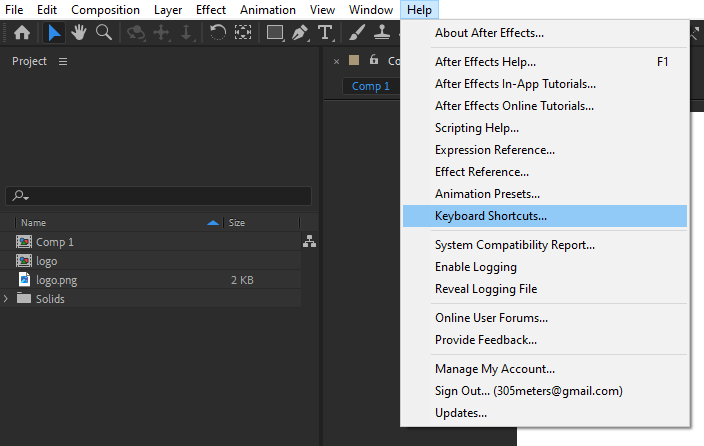The image size is (704, 446).
Task: Open Online User Forums...
Action: pos(545,318)
